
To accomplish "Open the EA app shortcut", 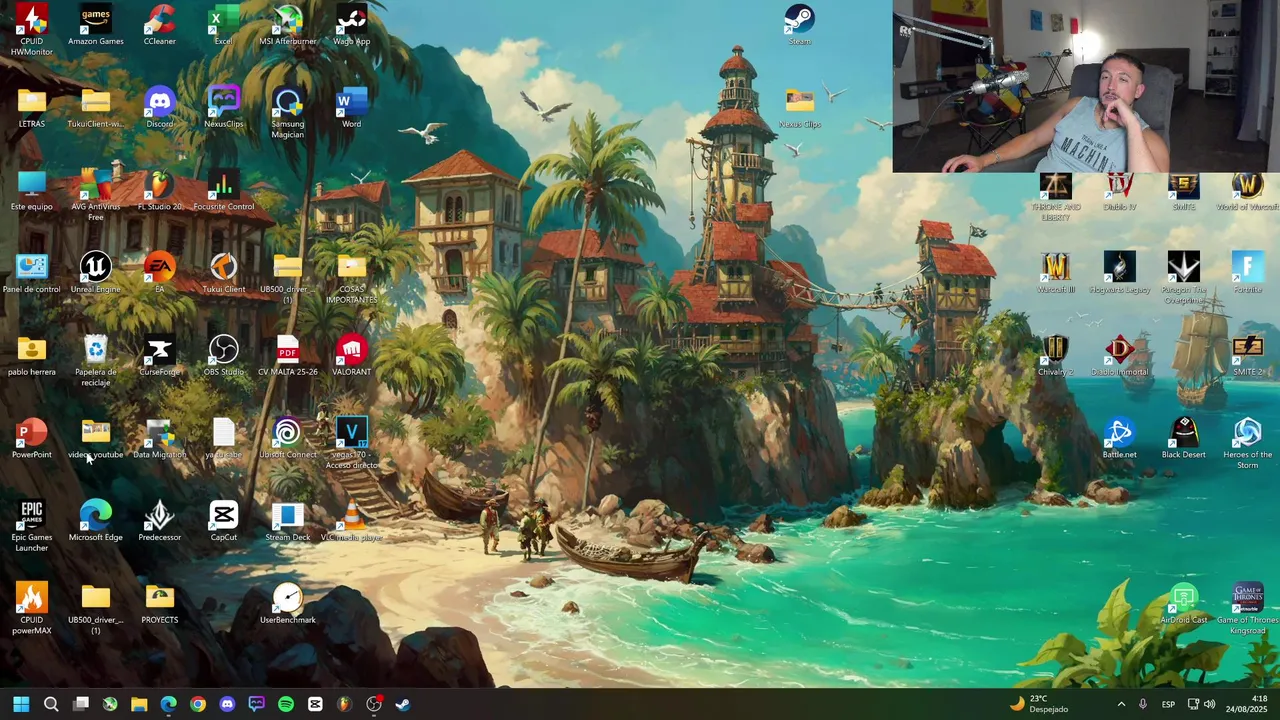I will tap(160, 273).
